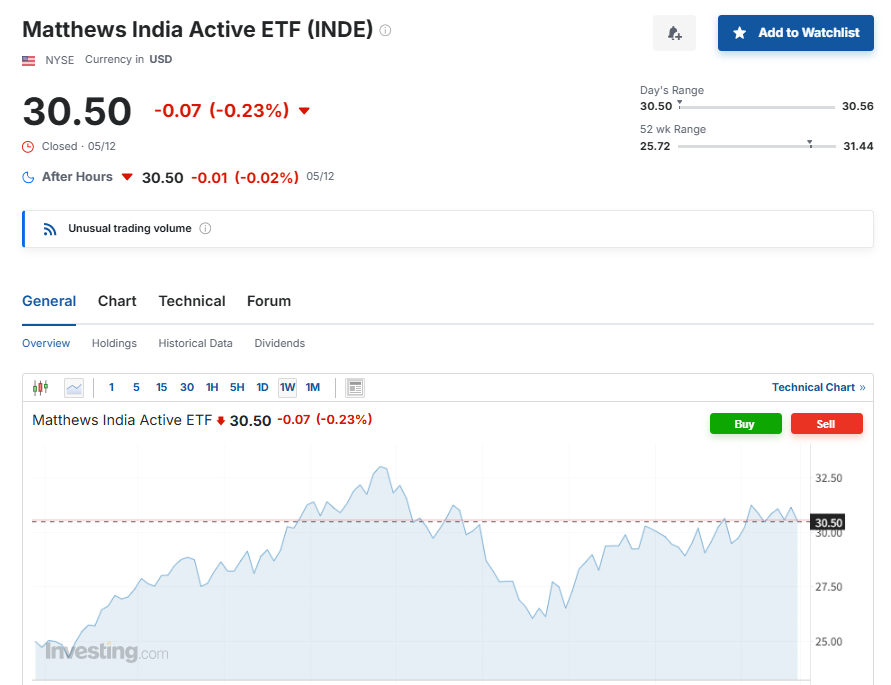Click the 52 wk Range slider marker

click(x=810, y=144)
